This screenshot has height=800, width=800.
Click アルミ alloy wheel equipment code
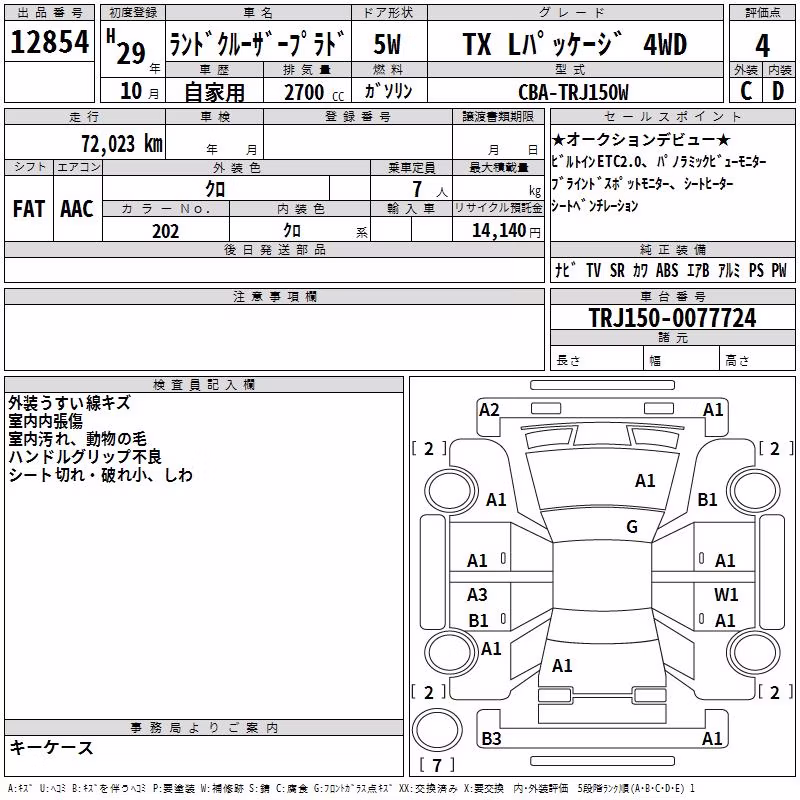(729, 270)
